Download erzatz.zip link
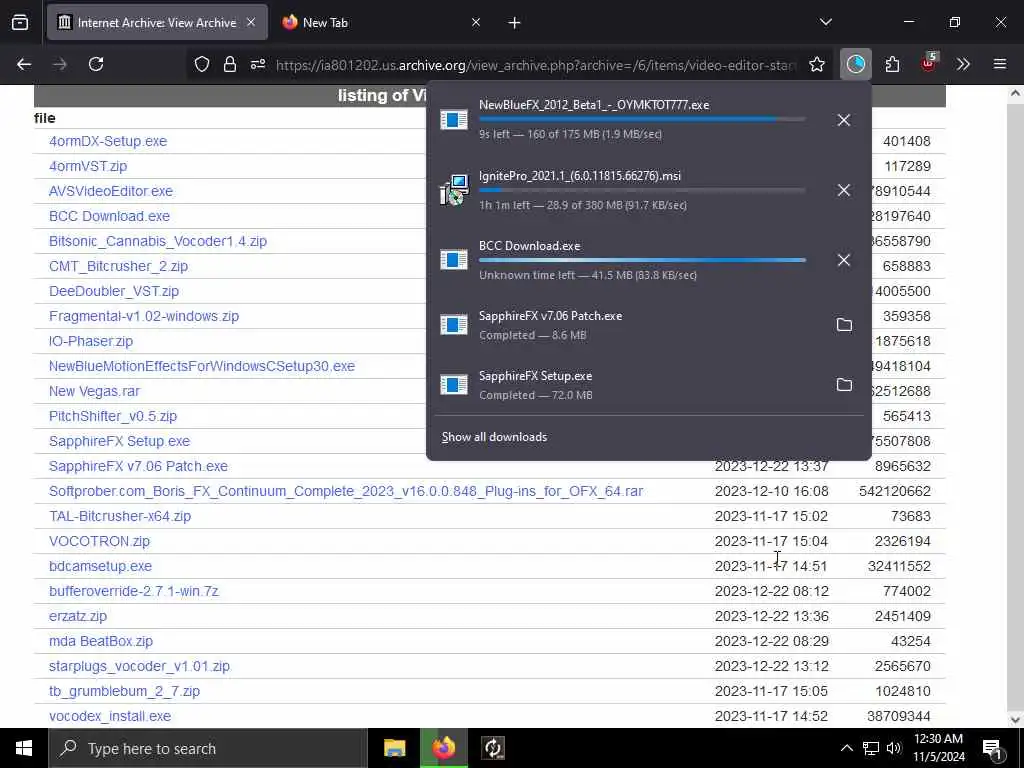The width and height of the screenshot is (1024, 768). click(x=78, y=616)
